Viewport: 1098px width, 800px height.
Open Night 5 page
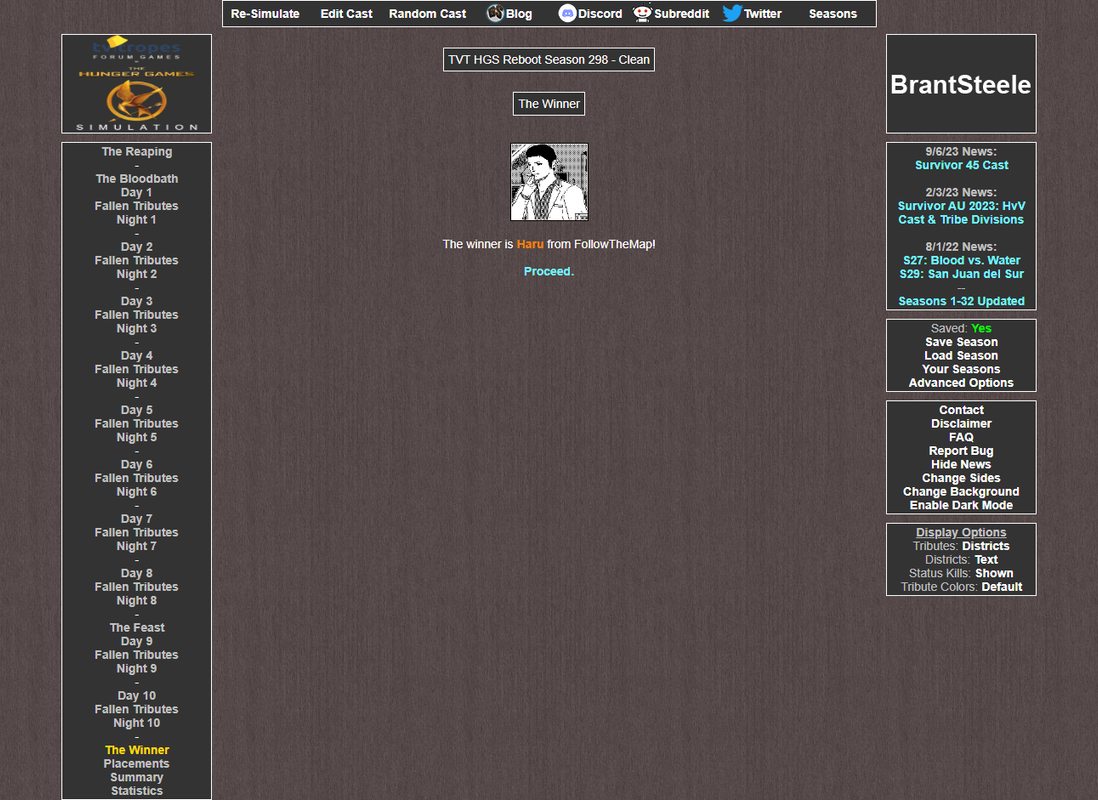[137, 437]
